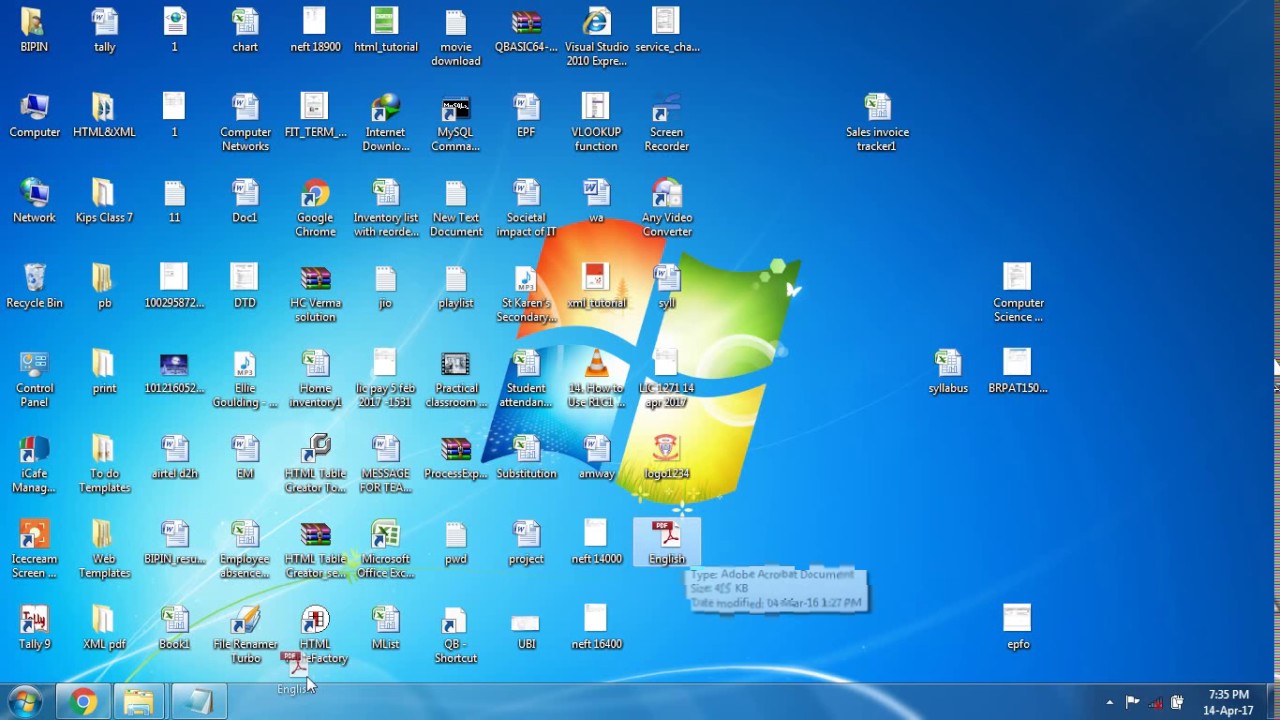Select the To do Templates folder
1280x720 pixels.
pos(104,448)
